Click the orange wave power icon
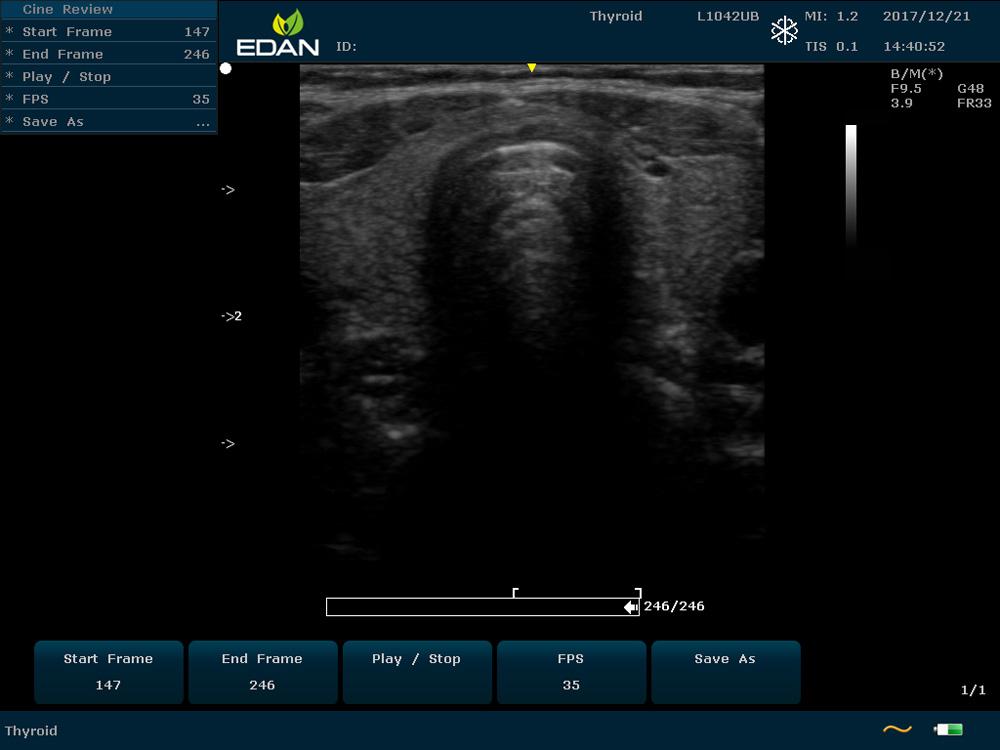 [x=897, y=730]
